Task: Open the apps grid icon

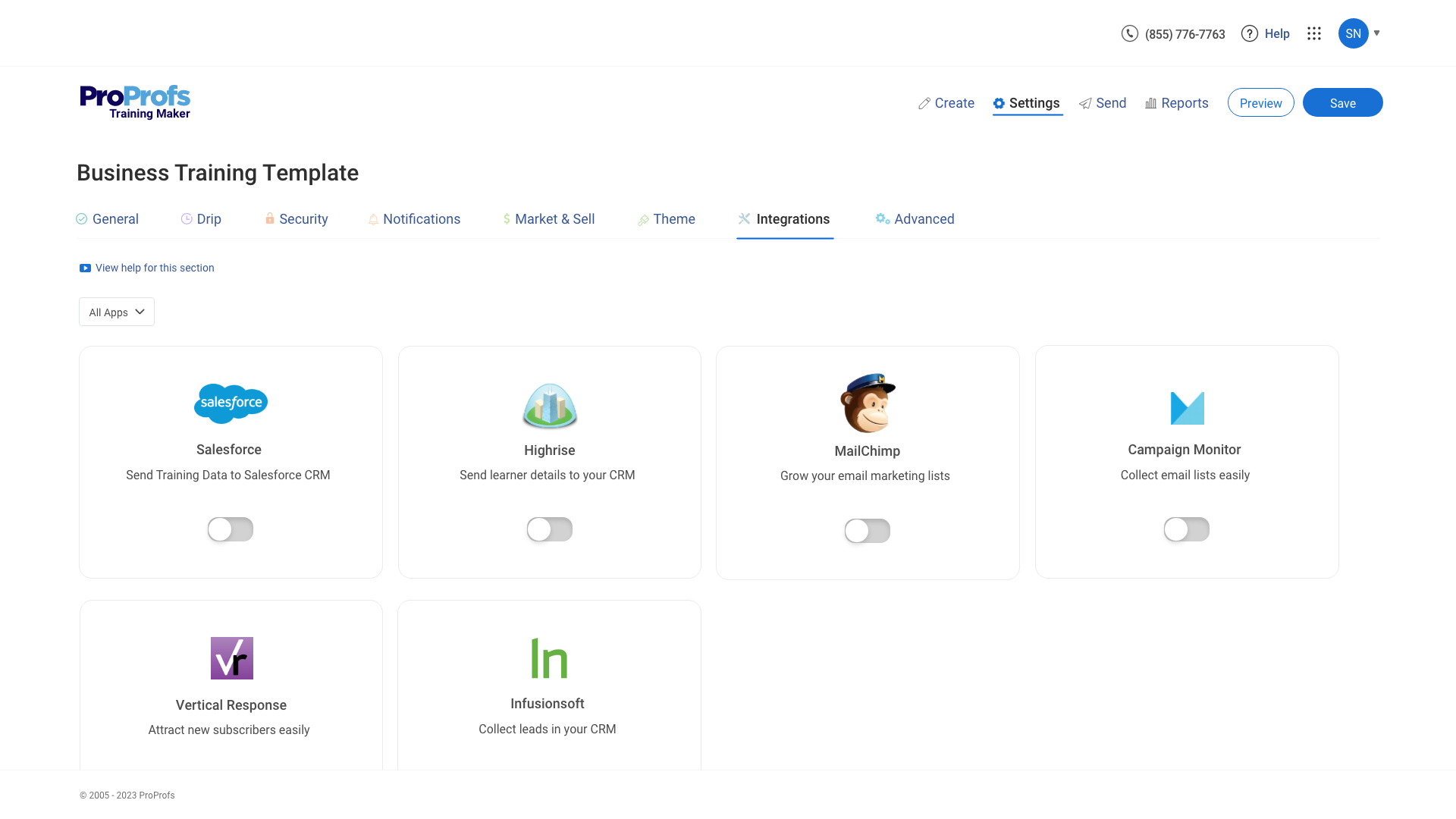Action: click(1314, 33)
